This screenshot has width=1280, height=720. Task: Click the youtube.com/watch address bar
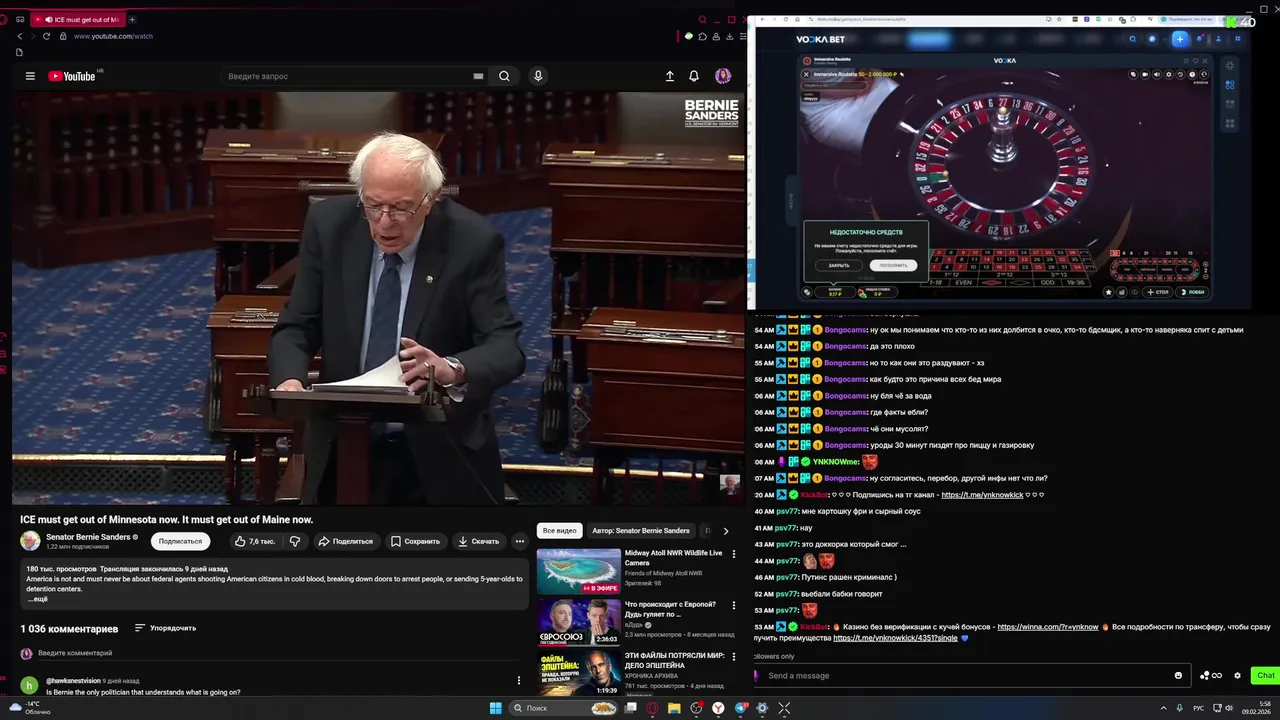pyautogui.click(x=113, y=36)
